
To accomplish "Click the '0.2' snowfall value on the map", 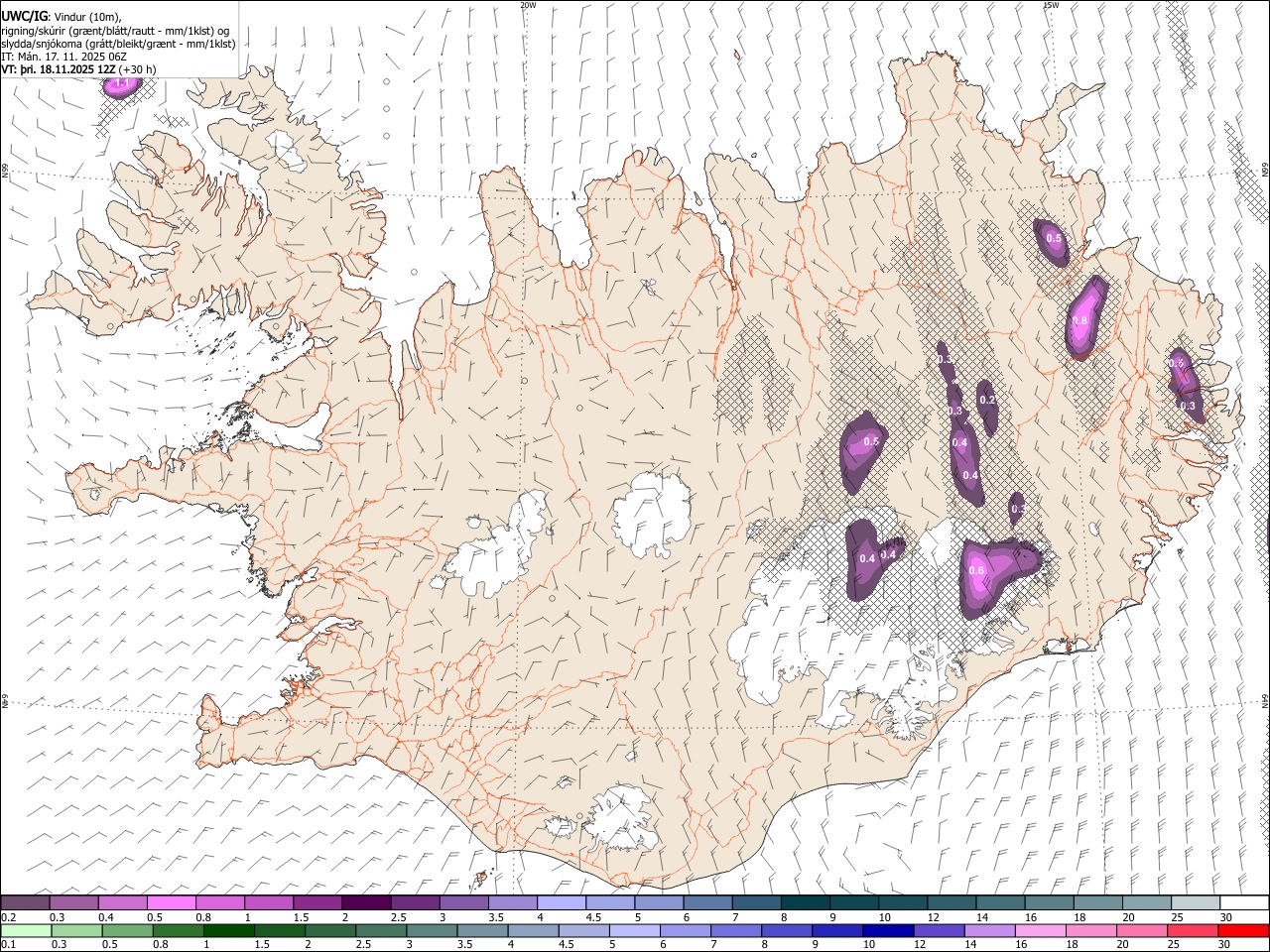I will pyautogui.click(x=987, y=400).
